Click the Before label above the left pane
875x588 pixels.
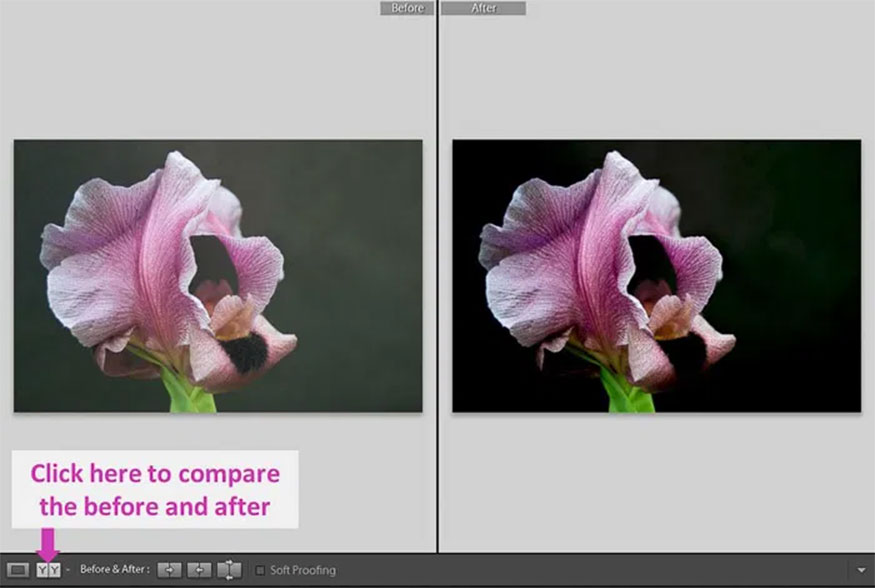(x=407, y=8)
